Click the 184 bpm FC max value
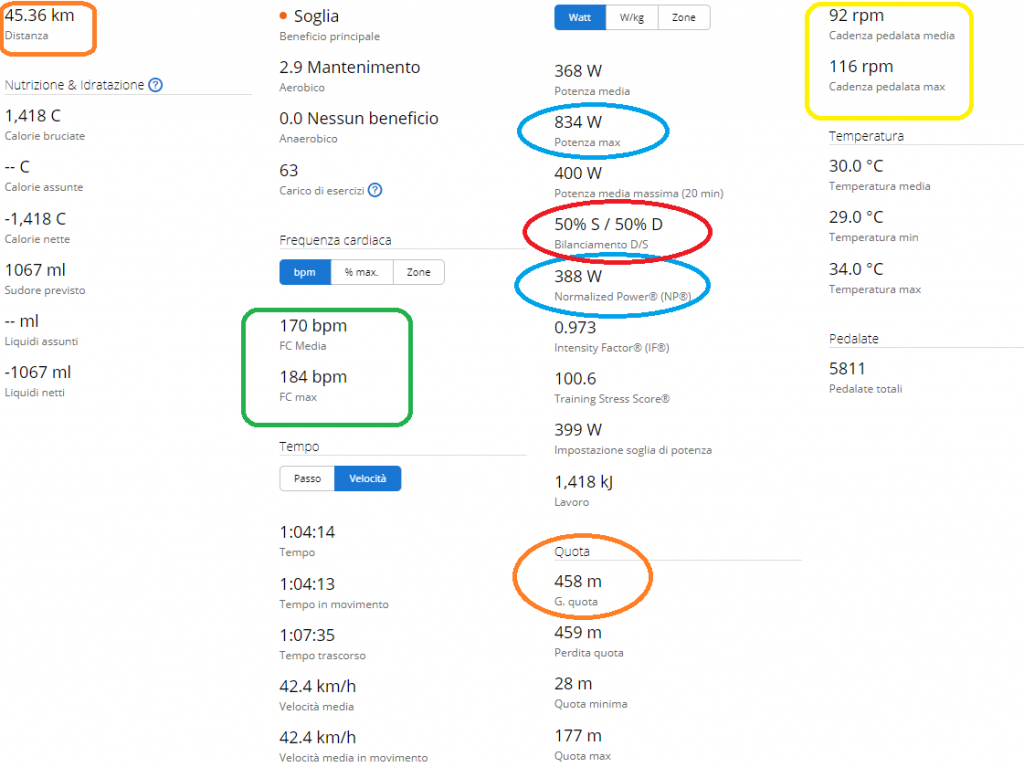Screen dimensions: 1024x767 313,377
